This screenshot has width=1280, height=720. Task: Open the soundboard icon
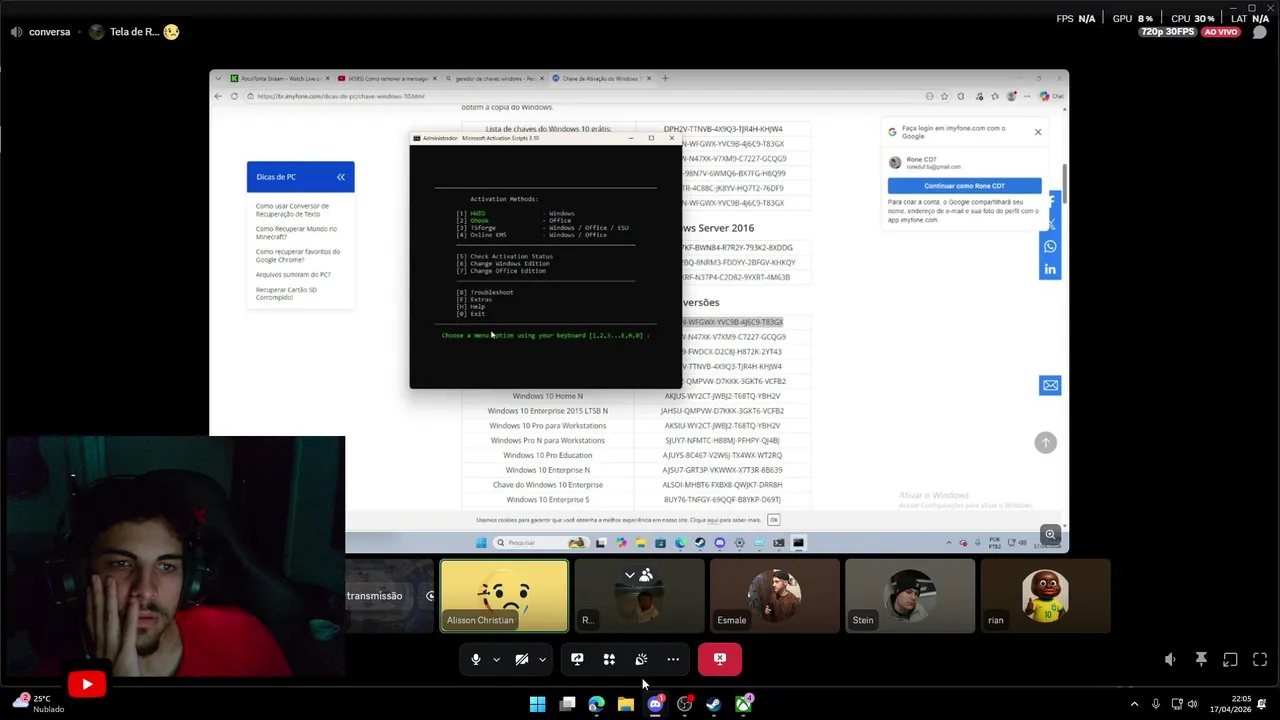tap(641, 659)
